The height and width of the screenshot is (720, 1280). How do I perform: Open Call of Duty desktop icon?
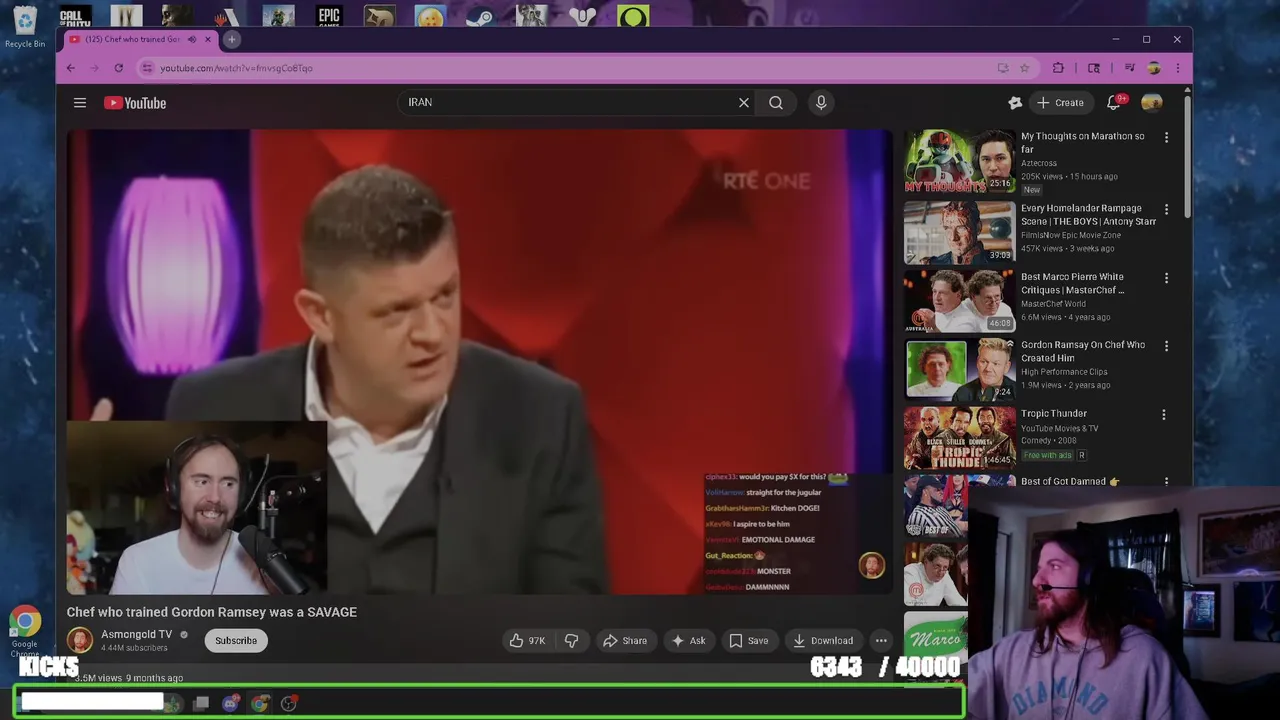tap(75, 15)
